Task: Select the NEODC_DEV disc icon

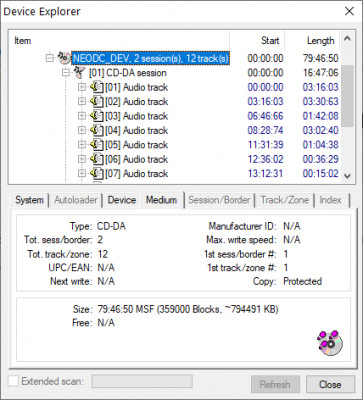Action: point(64,58)
